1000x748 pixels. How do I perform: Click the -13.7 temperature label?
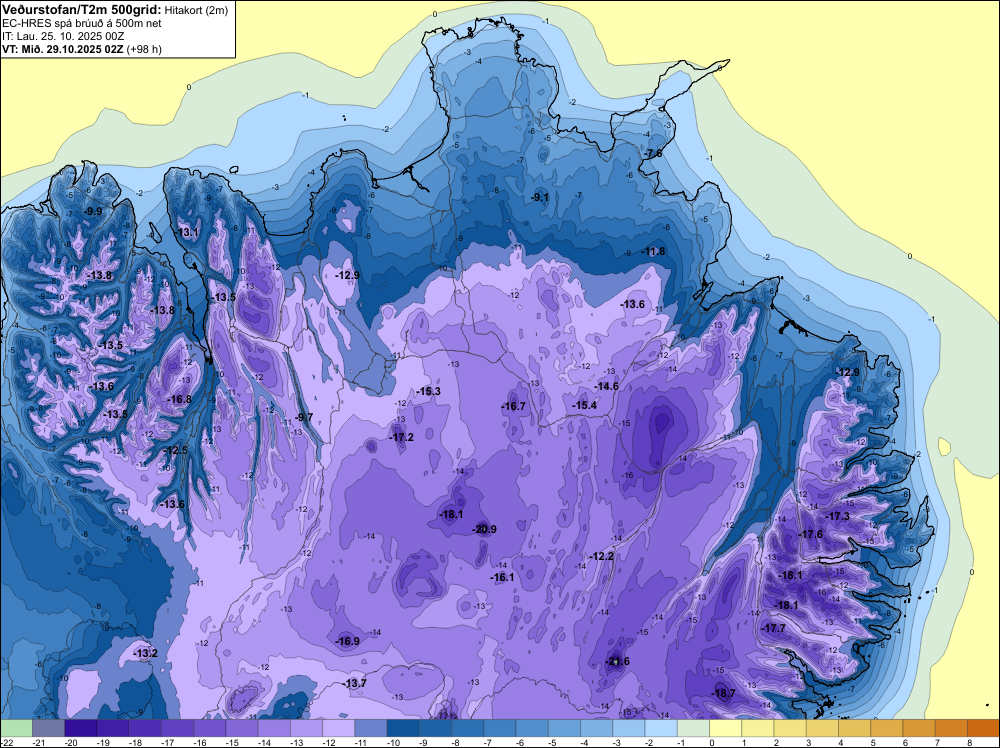click(355, 684)
